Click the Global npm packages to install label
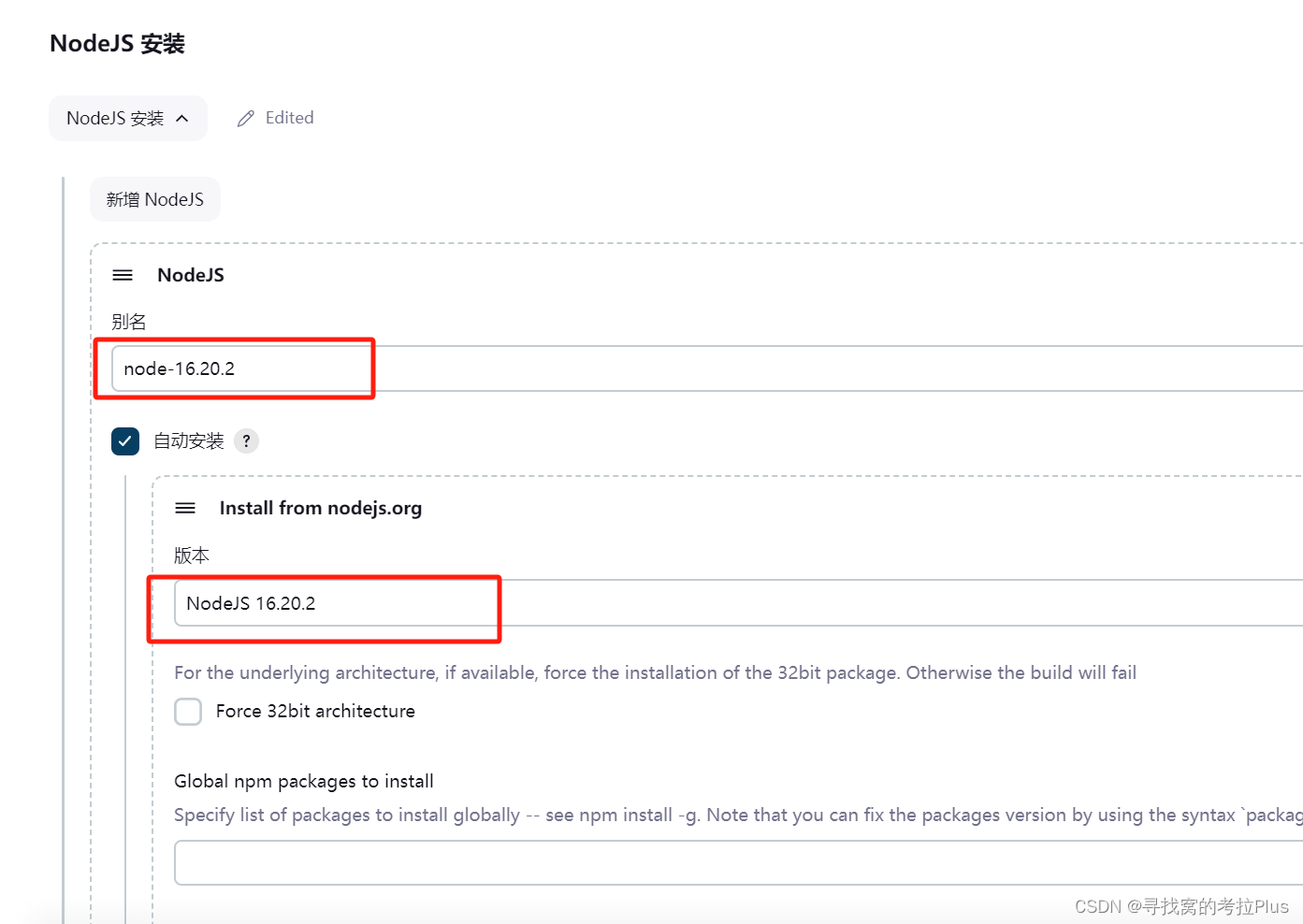The height and width of the screenshot is (924, 1303). (304, 781)
